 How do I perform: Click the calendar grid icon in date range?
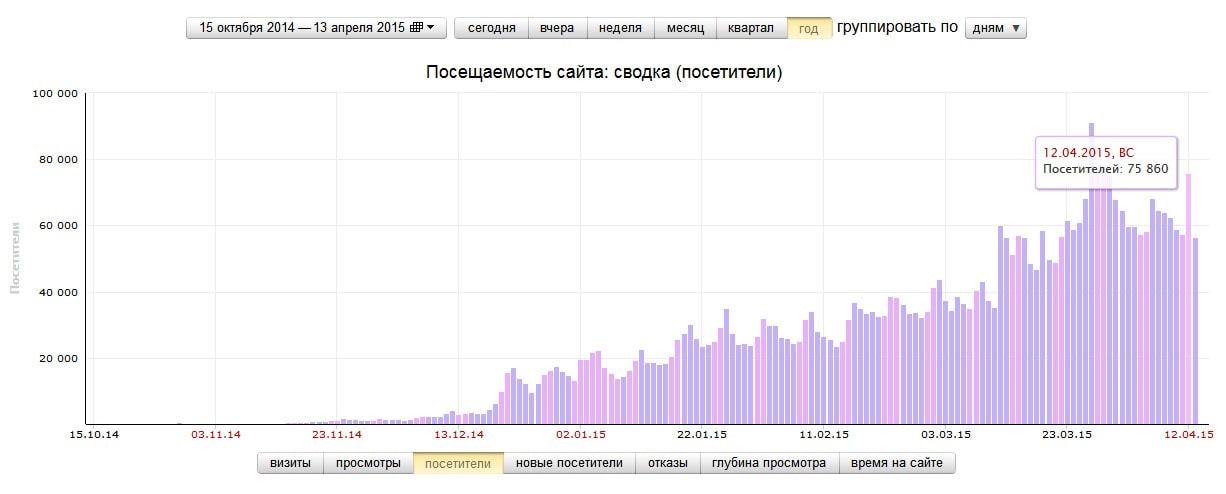pos(416,28)
